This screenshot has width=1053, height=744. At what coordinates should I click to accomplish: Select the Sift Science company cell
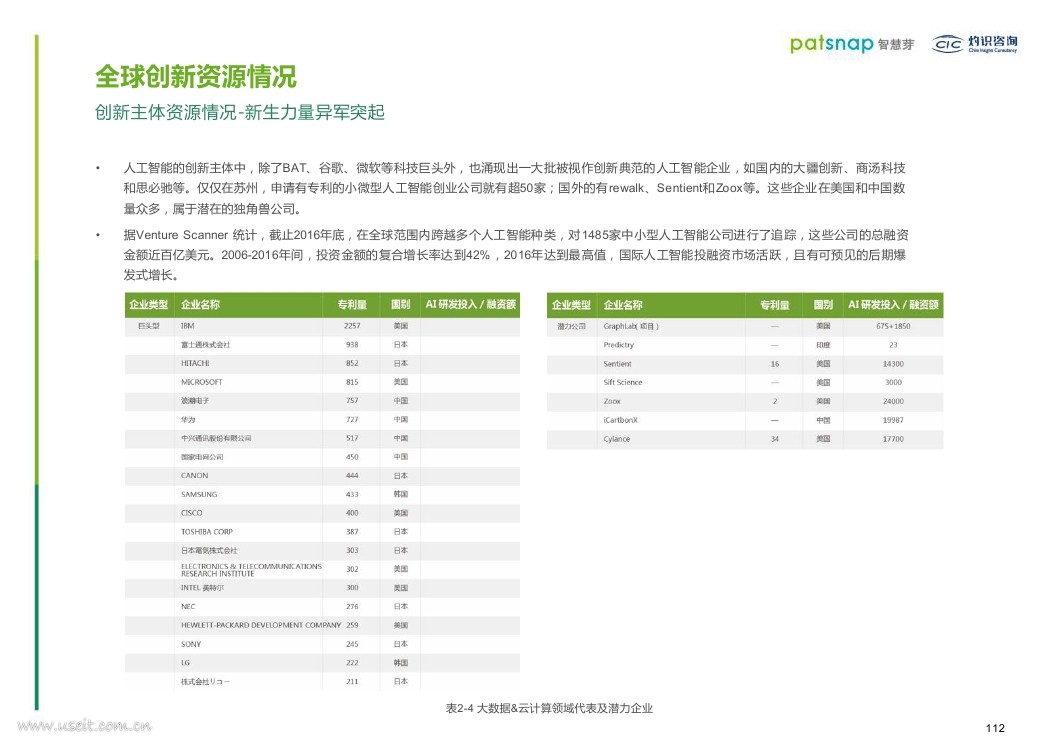[x=623, y=383]
